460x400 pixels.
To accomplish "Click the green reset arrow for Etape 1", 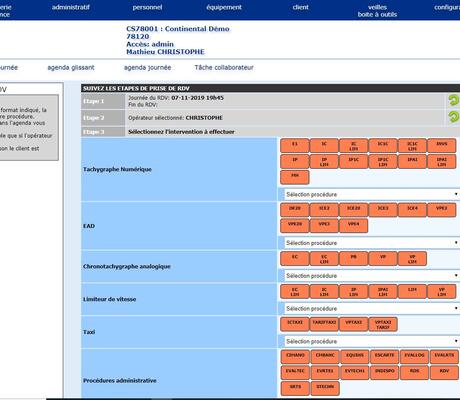I will (454, 100).
